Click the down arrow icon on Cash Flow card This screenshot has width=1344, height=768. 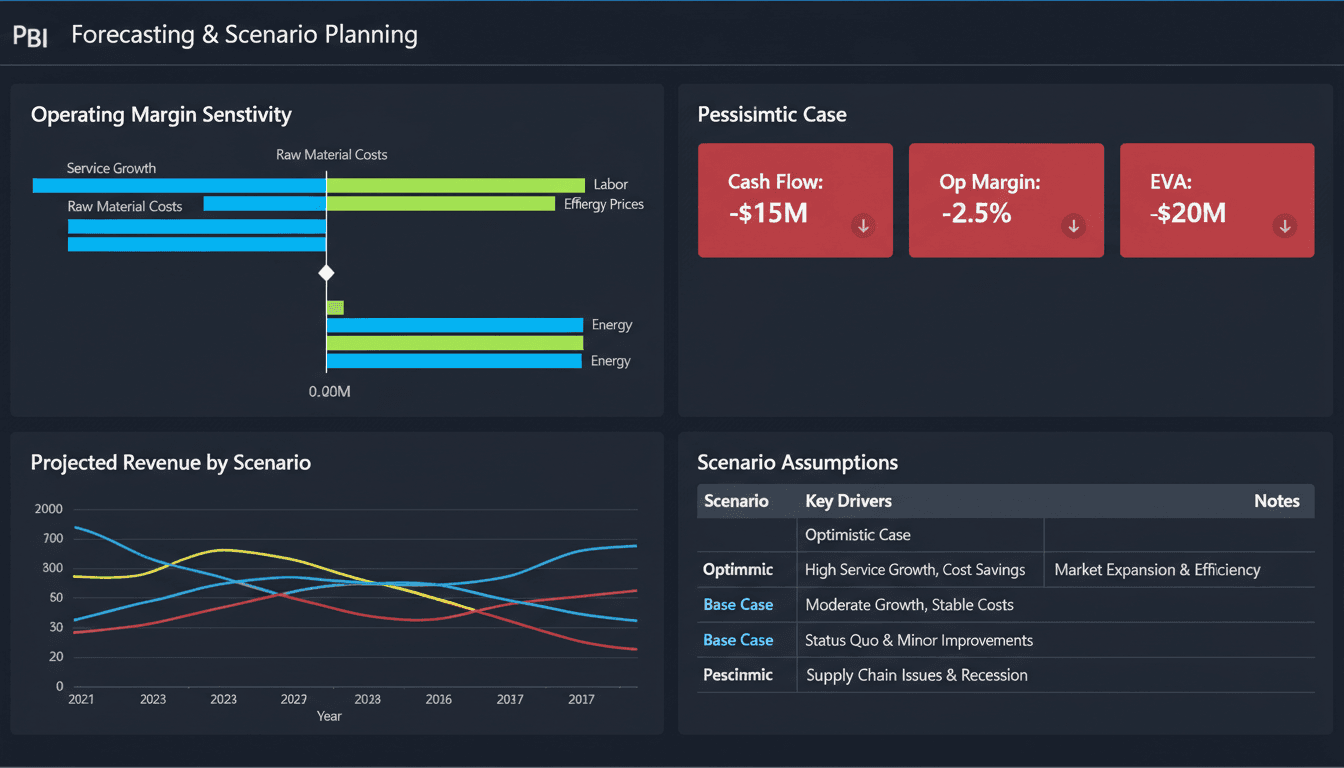[863, 226]
